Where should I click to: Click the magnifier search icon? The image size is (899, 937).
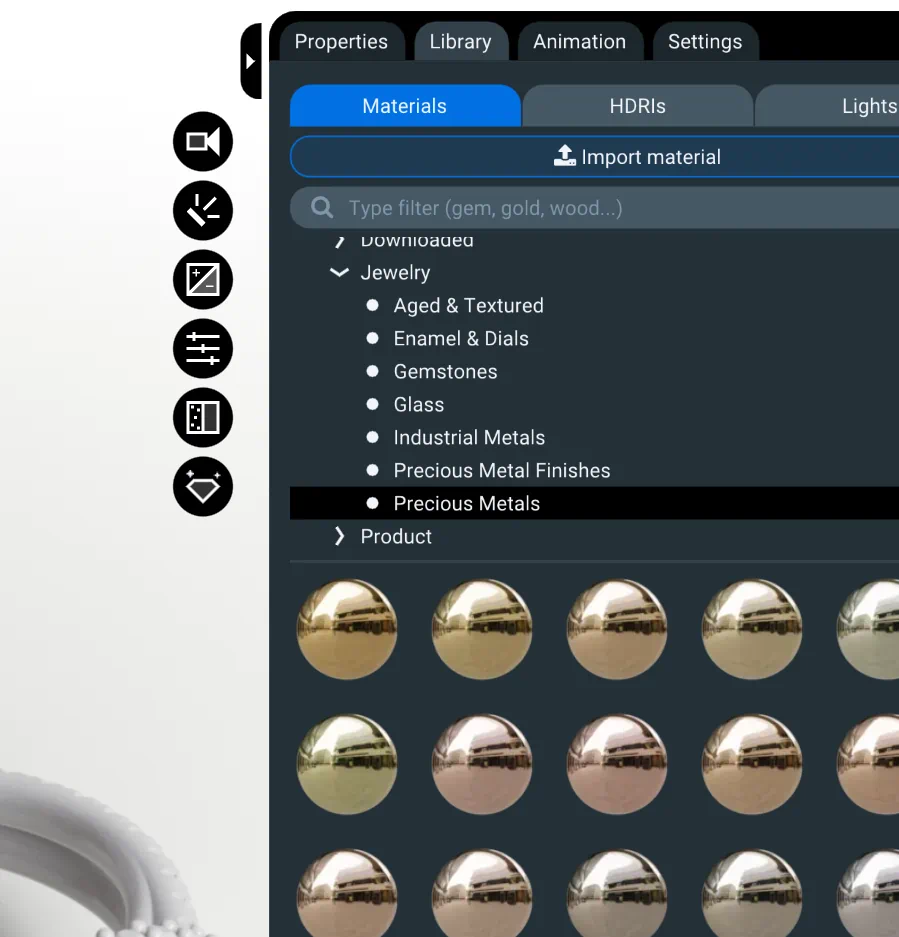pos(322,208)
